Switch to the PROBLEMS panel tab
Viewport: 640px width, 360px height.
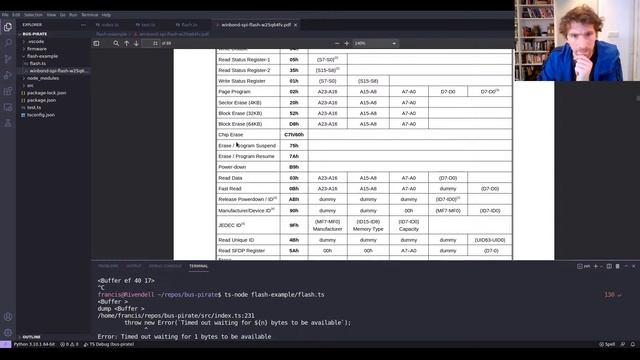click(x=108, y=266)
